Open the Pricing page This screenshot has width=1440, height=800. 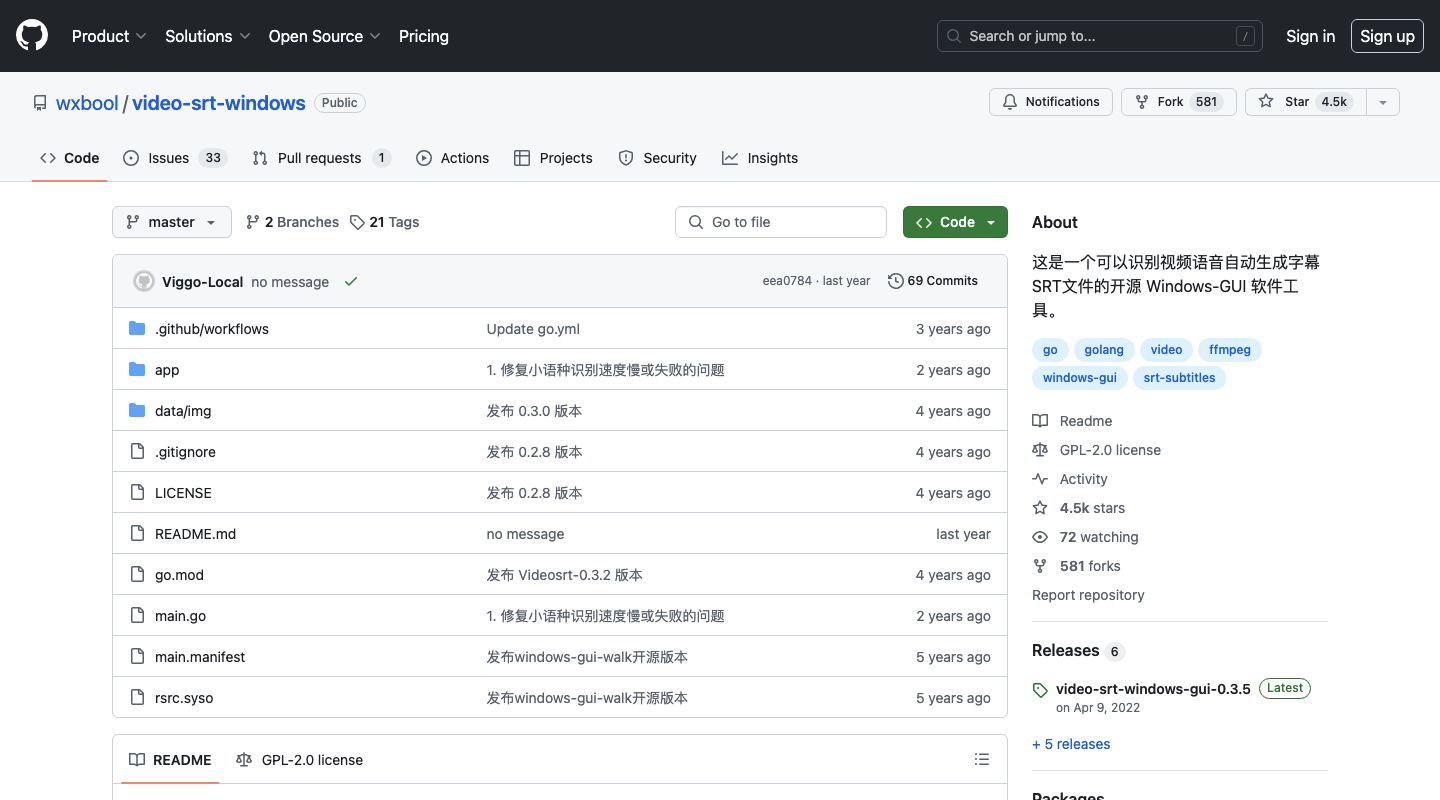click(424, 36)
